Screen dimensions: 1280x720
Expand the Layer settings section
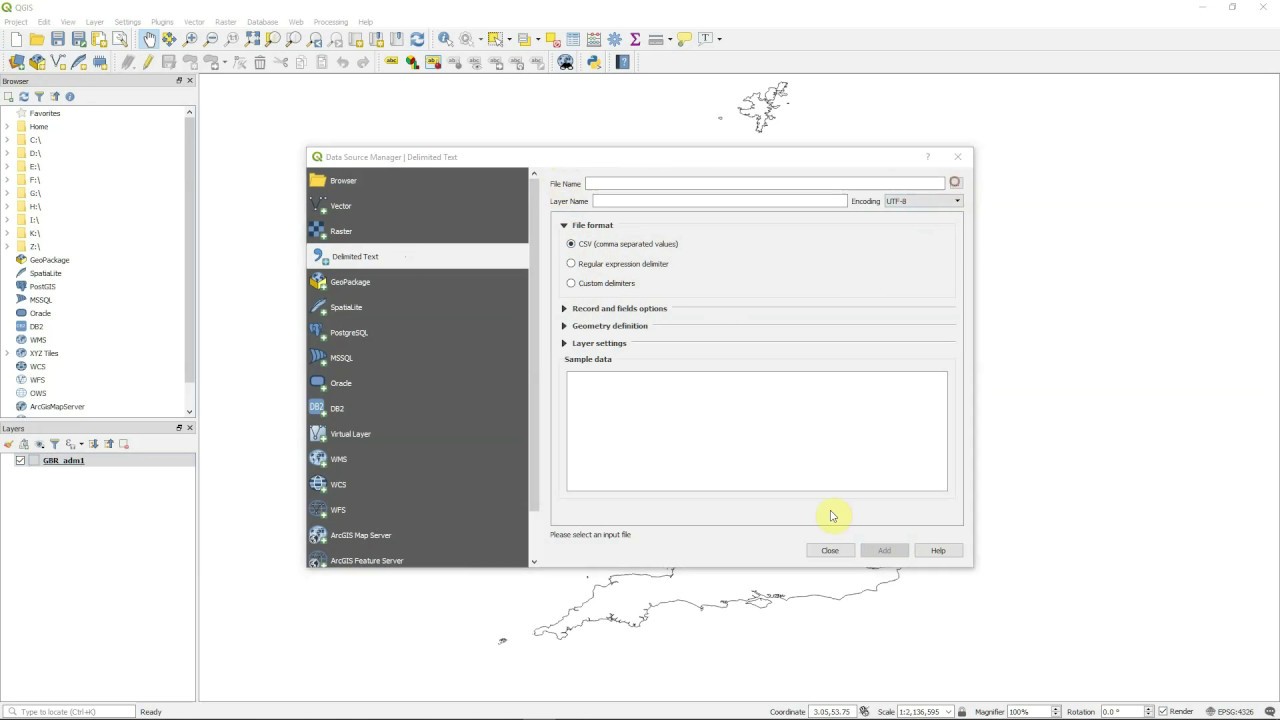564,344
